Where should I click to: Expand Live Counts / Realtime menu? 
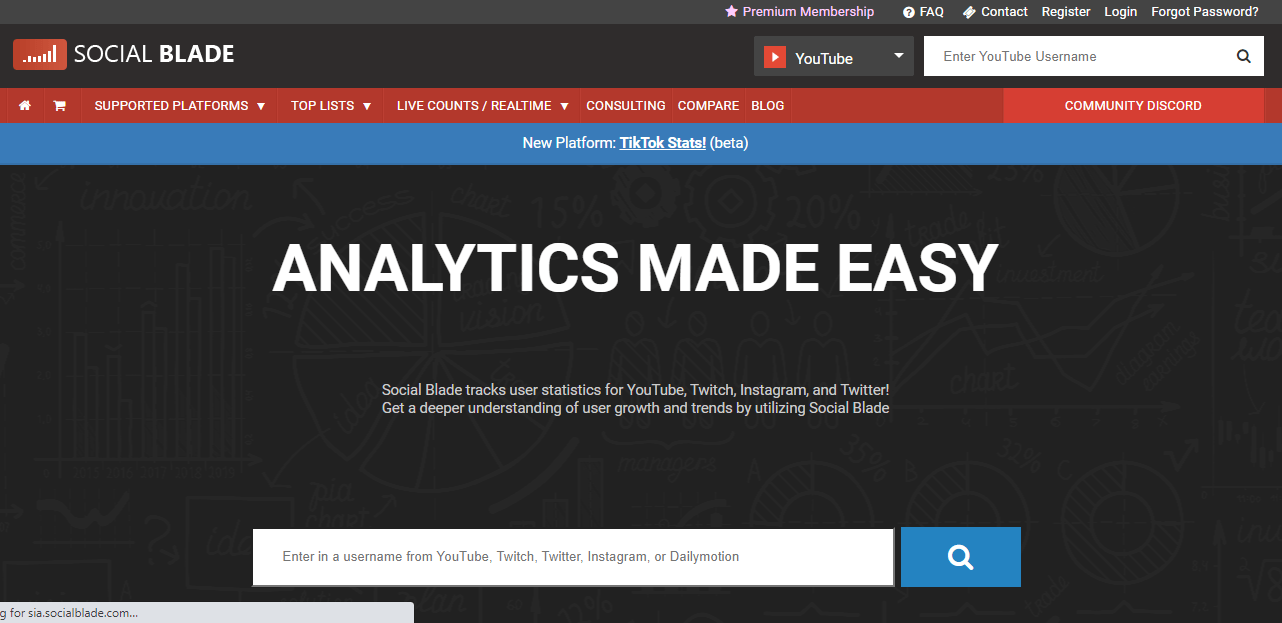(x=483, y=106)
